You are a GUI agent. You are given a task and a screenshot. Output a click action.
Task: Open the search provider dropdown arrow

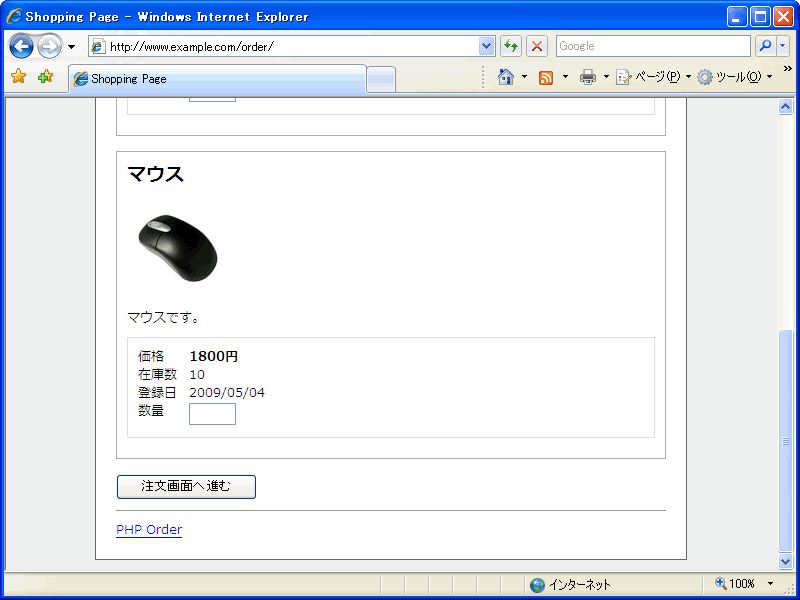click(x=783, y=46)
